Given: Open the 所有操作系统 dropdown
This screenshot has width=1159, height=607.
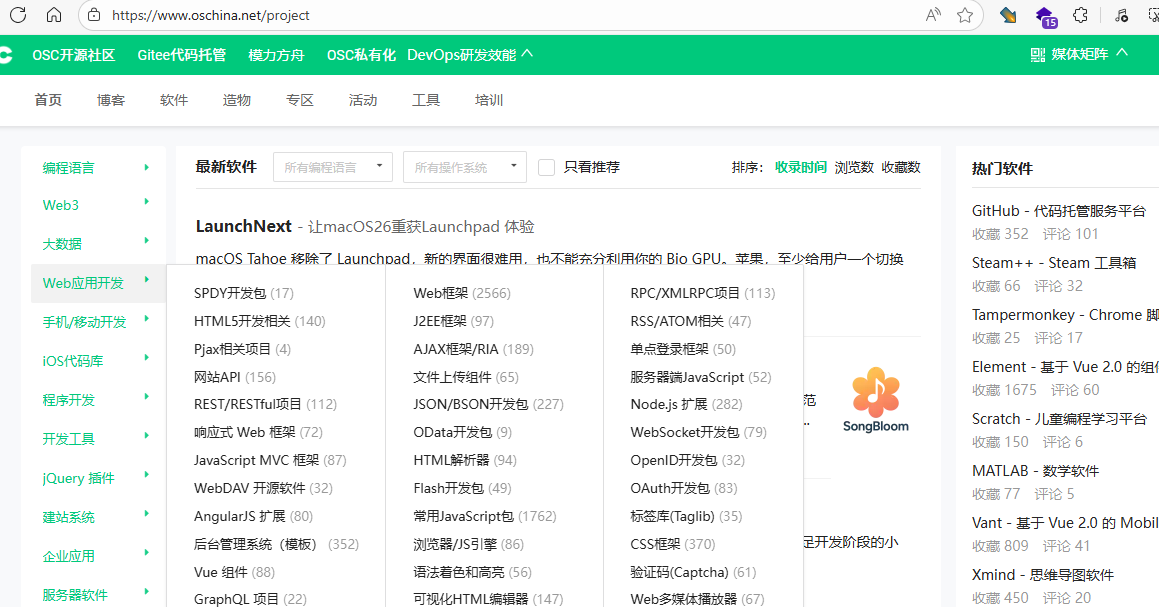Looking at the screenshot, I should tap(465, 167).
